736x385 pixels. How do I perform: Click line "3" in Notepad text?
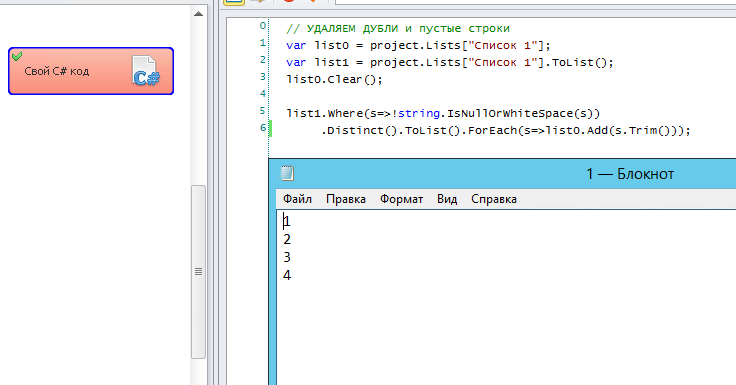[287, 257]
